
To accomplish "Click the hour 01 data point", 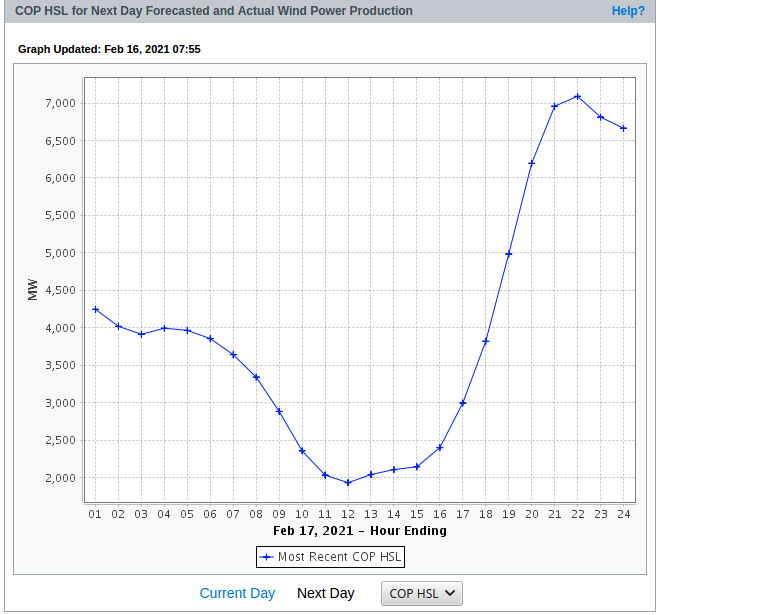I will 95,310.
